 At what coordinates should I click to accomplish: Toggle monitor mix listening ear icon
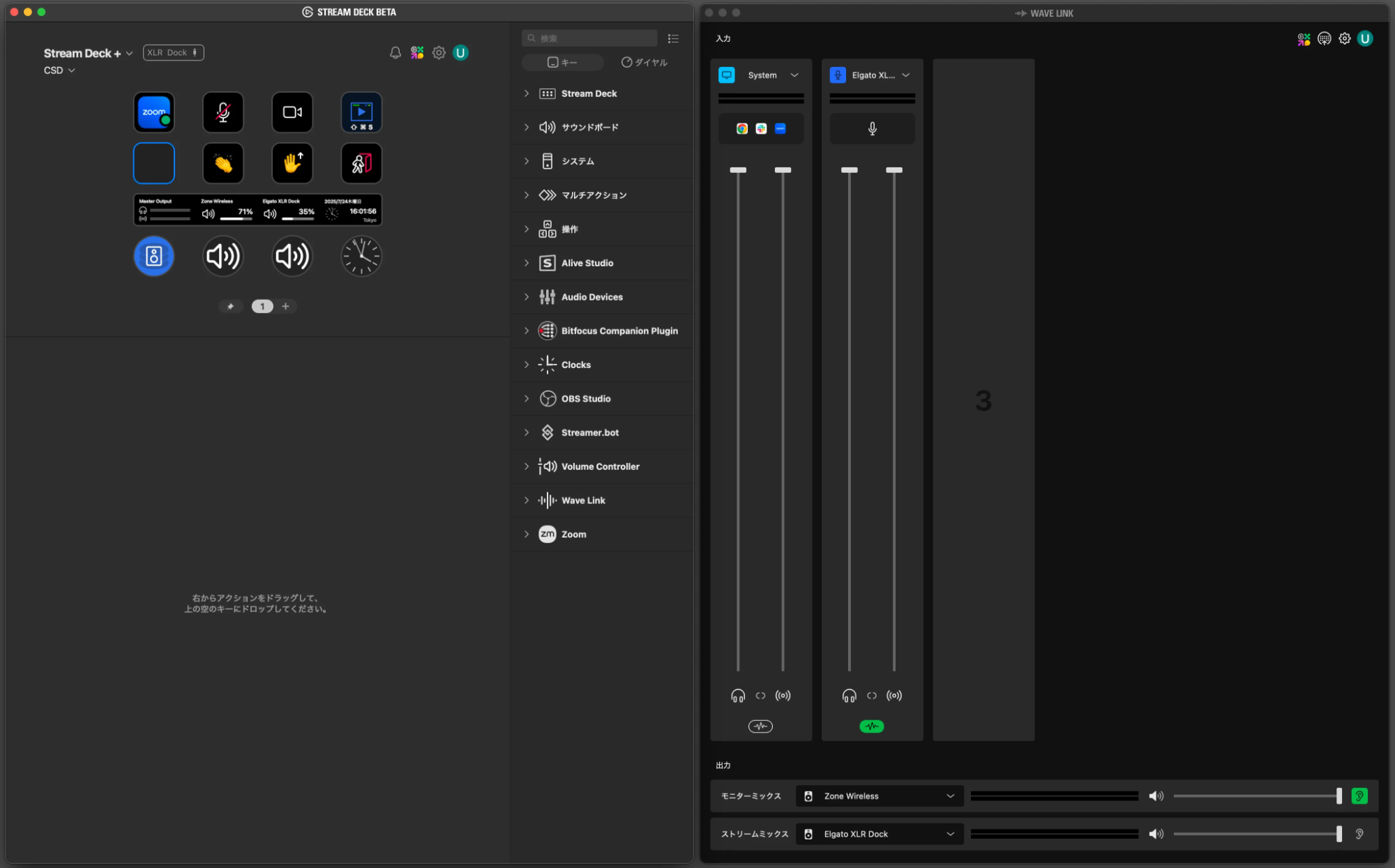pos(1359,796)
